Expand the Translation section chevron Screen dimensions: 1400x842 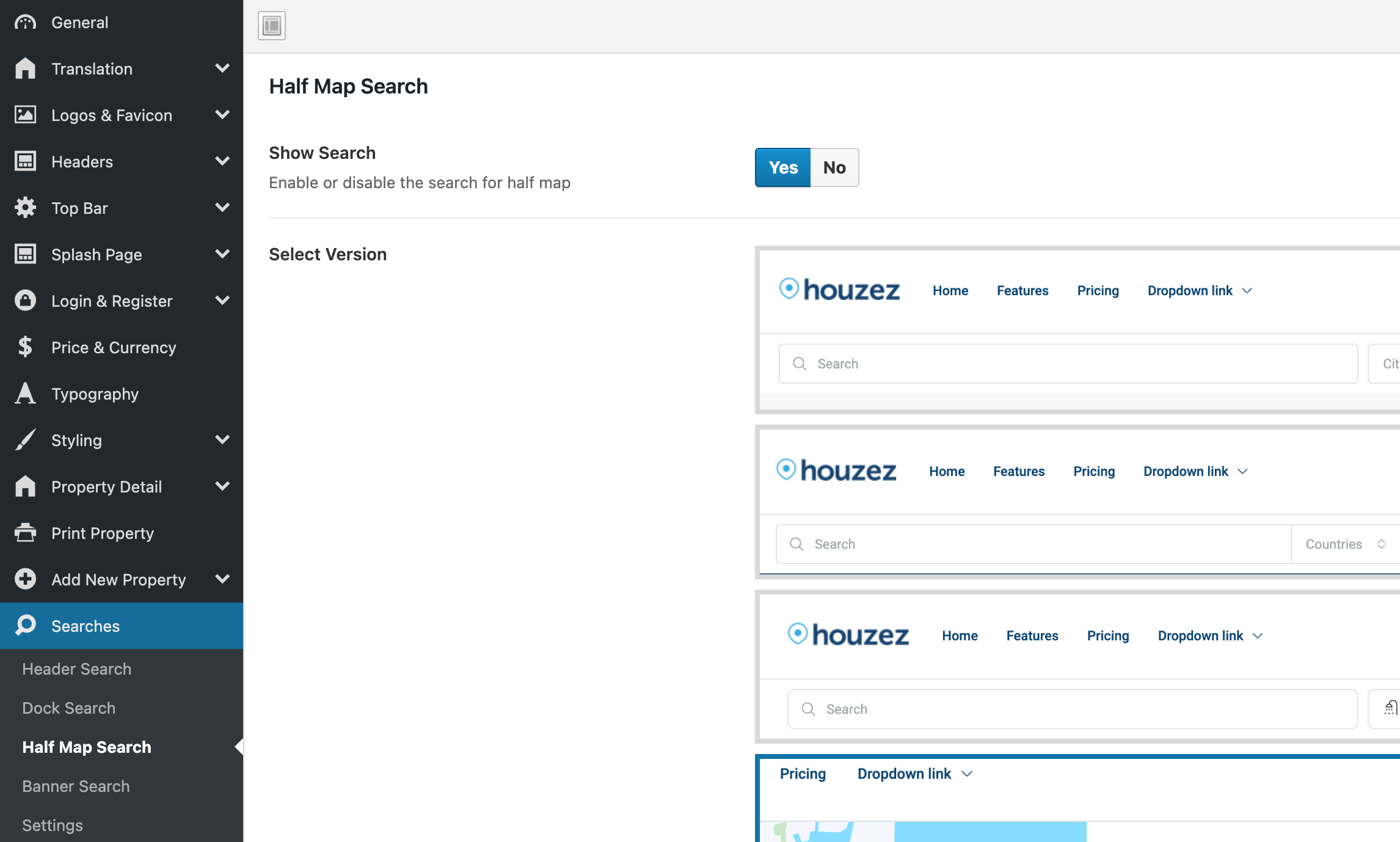point(223,68)
